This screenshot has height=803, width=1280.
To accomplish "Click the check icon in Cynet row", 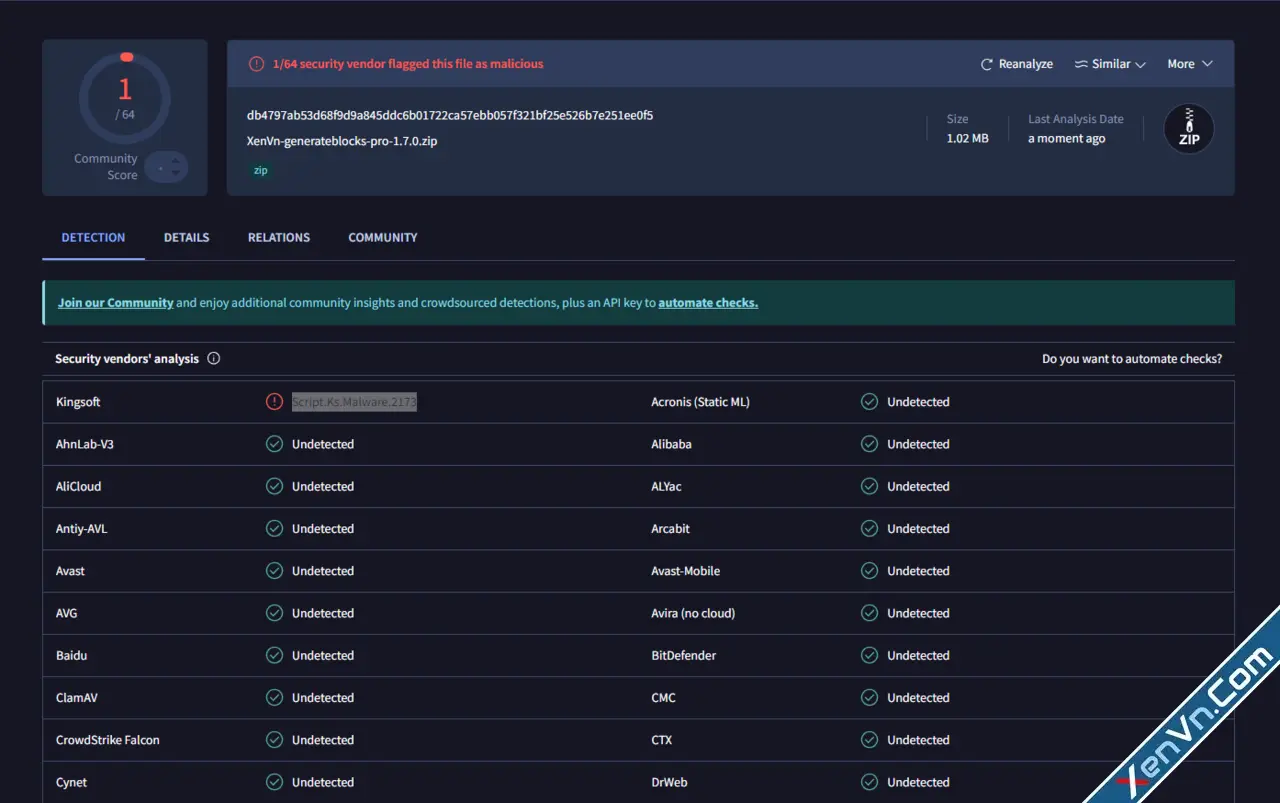I will click(274, 782).
